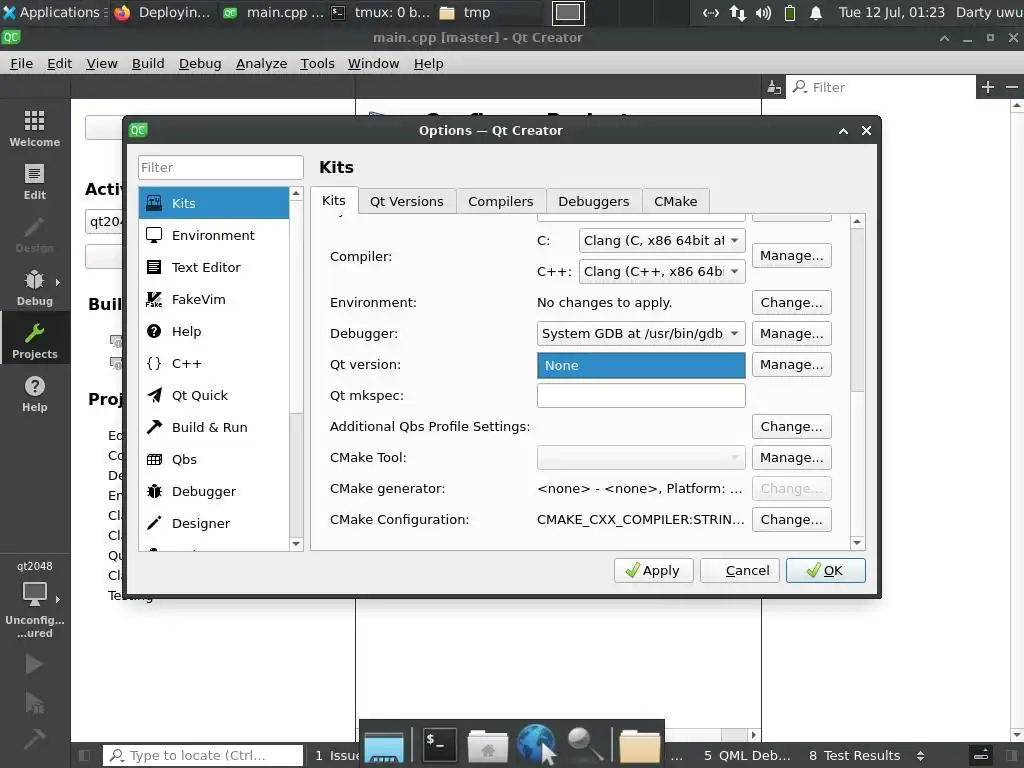Image resolution: width=1024 pixels, height=768 pixels.
Task: Click the Run play button in sidebar
Action: tap(35, 664)
